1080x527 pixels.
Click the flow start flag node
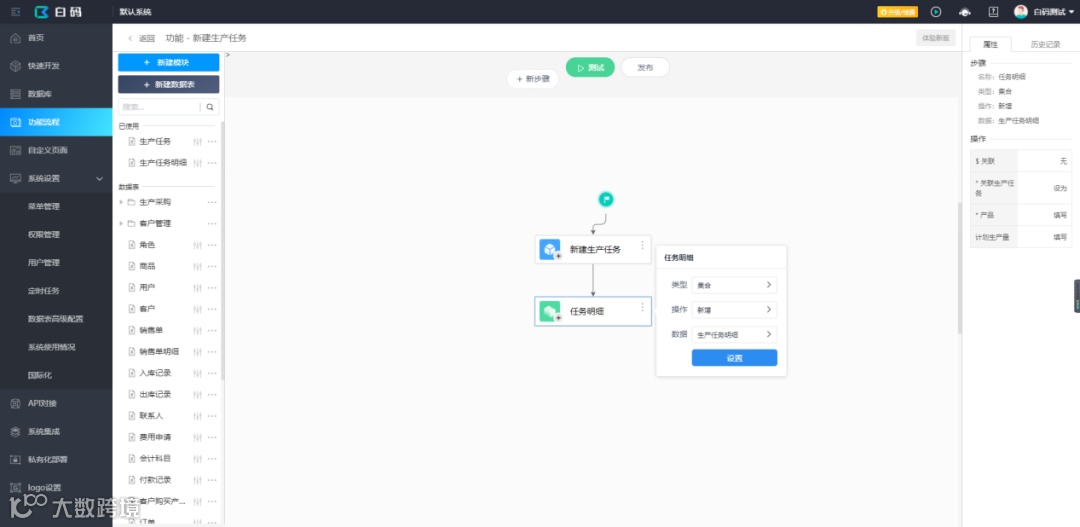pos(605,200)
